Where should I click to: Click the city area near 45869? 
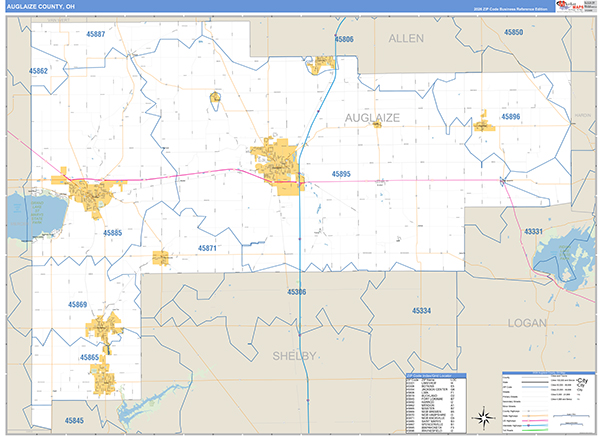[x=103, y=326]
